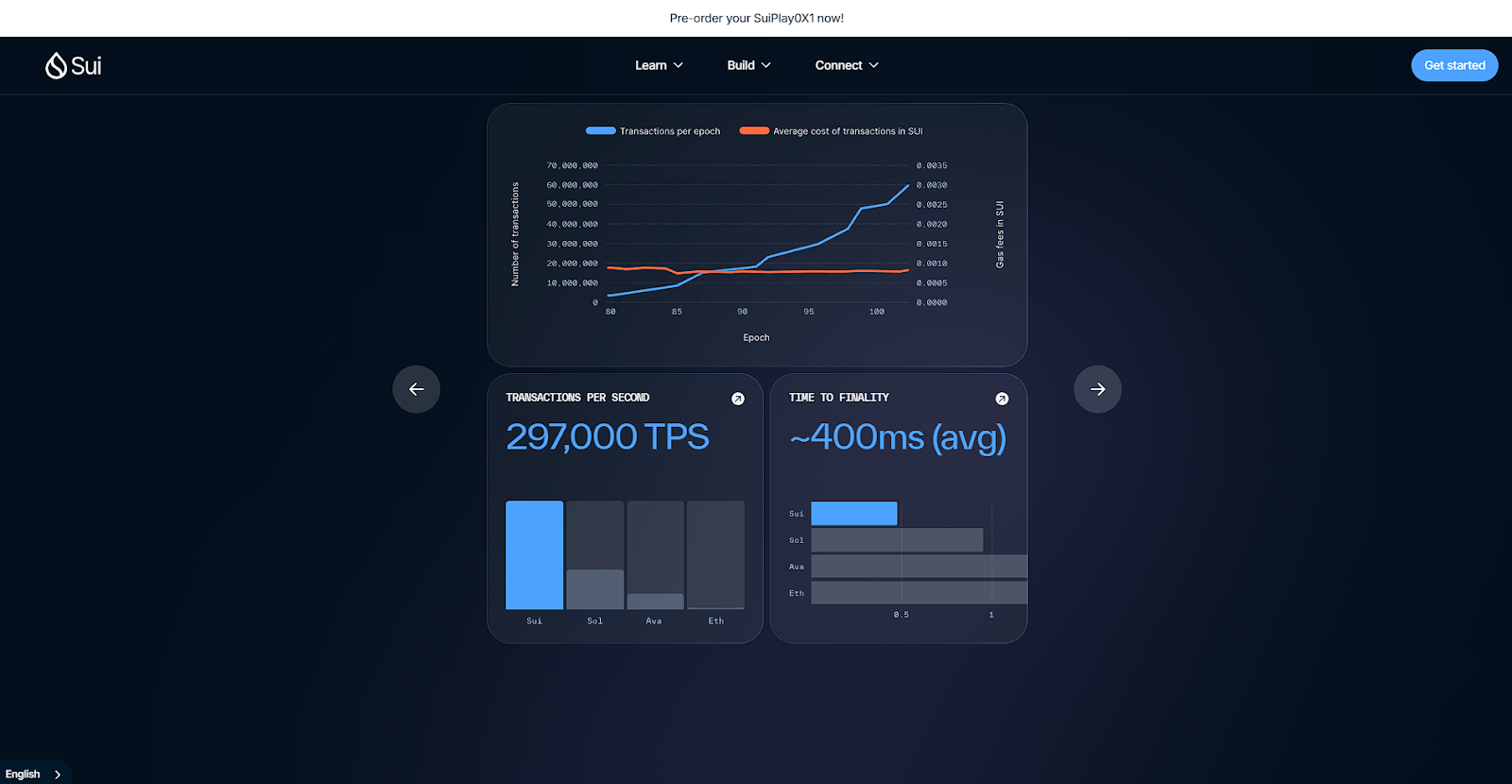Expand the Build dropdown menu
This screenshot has height=784, width=1512.
[x=748, y=65]
